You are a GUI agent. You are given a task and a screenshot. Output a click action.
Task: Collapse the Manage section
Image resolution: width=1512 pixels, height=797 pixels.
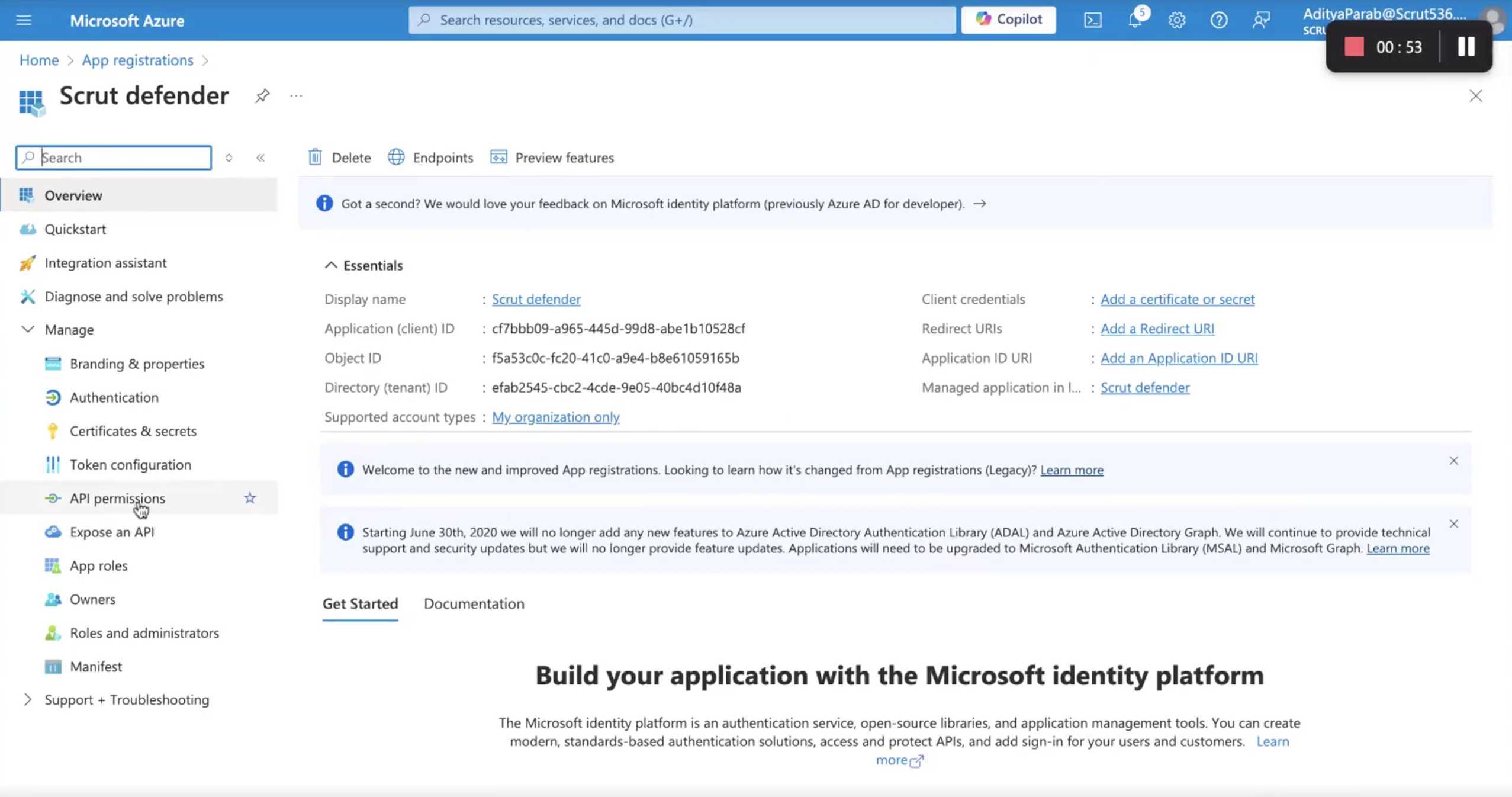27,329
